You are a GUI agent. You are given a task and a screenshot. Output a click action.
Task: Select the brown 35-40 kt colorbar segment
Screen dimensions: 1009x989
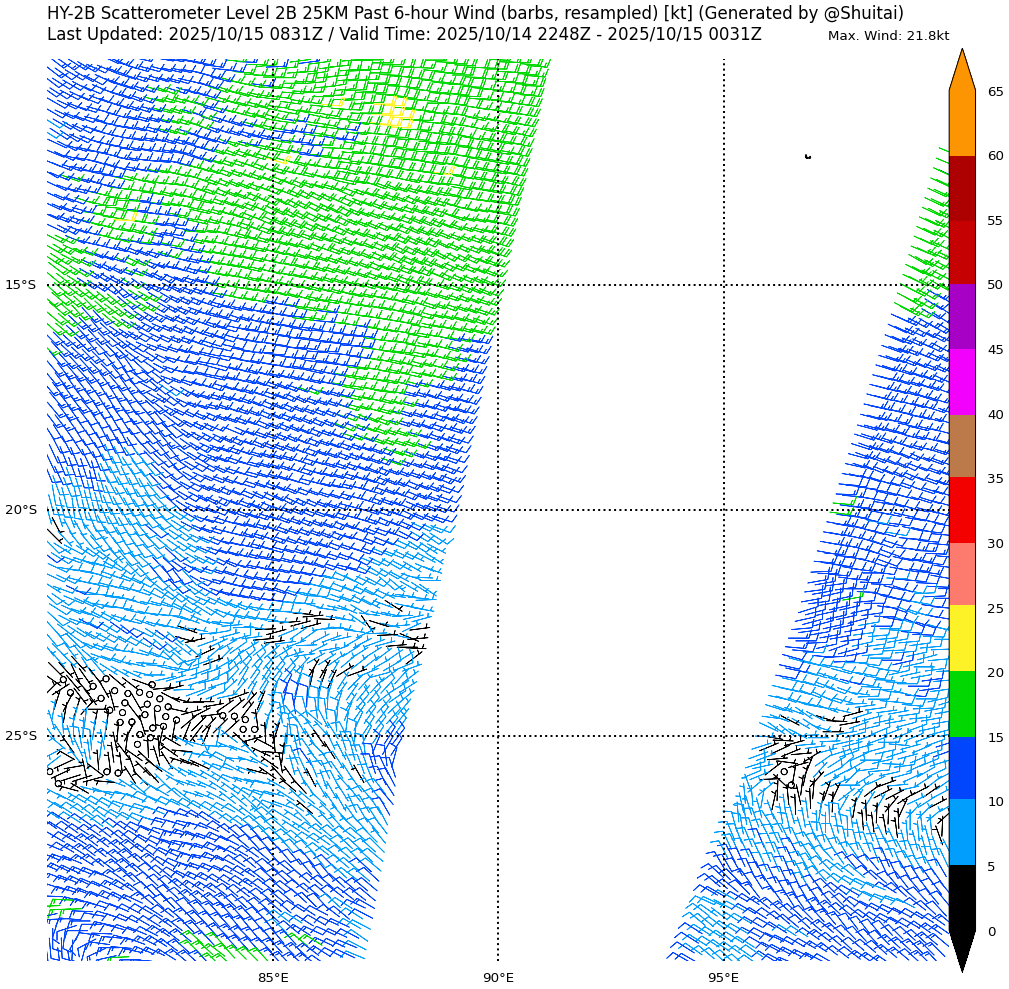click(961, 446)
